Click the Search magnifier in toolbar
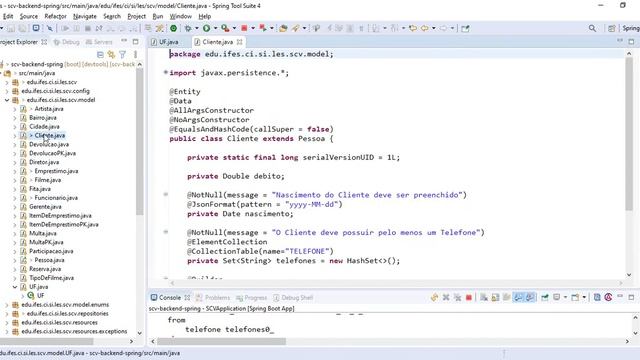 tap(592, 28)
